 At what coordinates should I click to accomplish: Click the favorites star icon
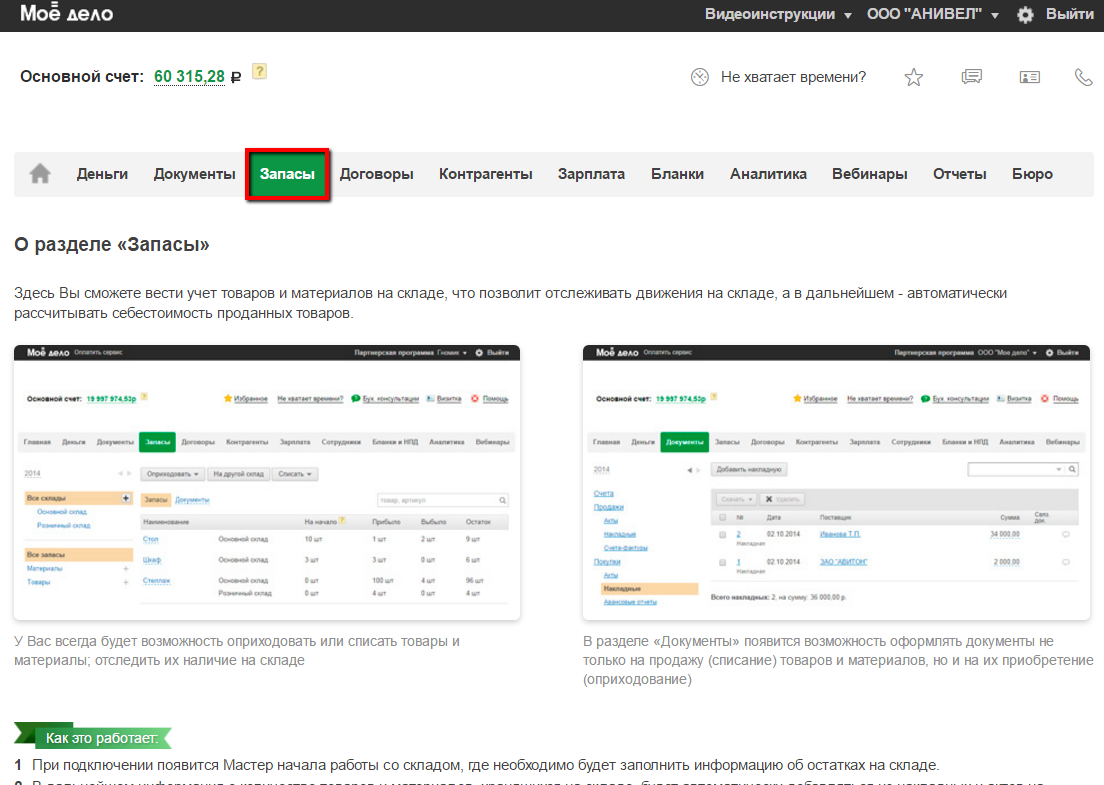coord(913,77)
